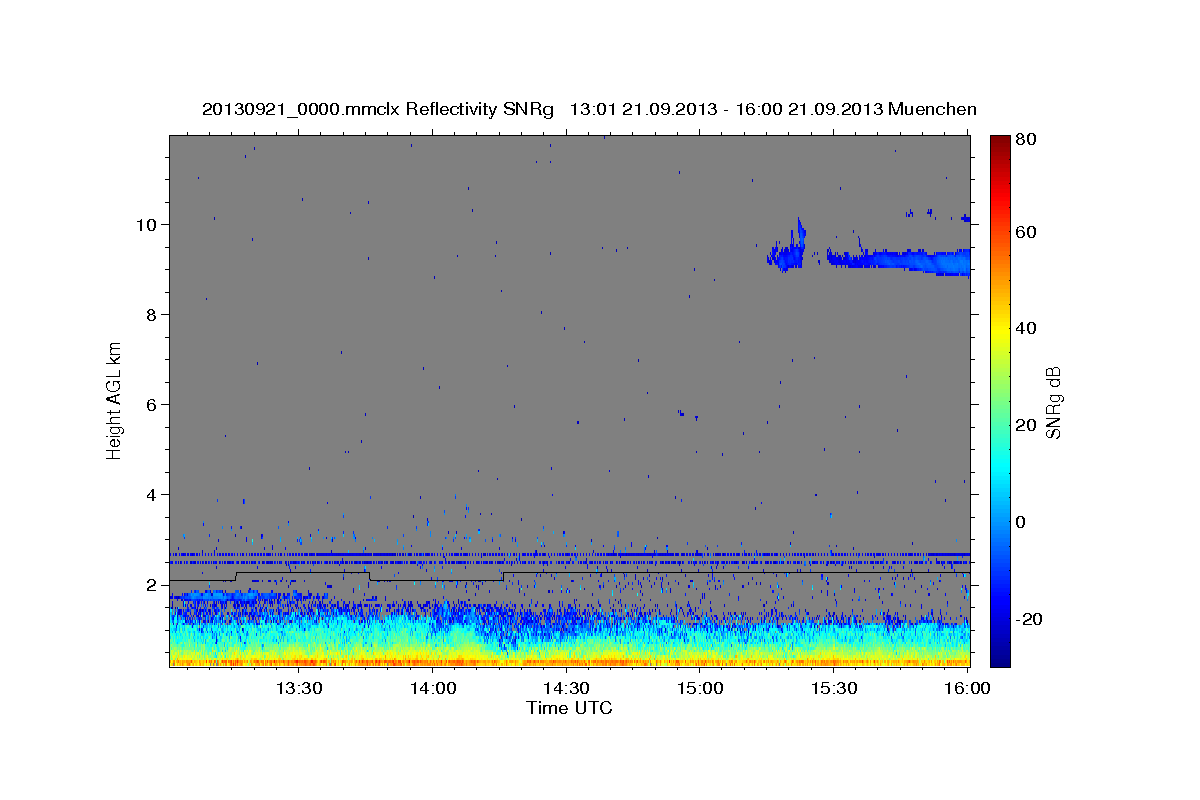Select the 15:30 time tick label
1200x800 pixels.
coord(834,688)
